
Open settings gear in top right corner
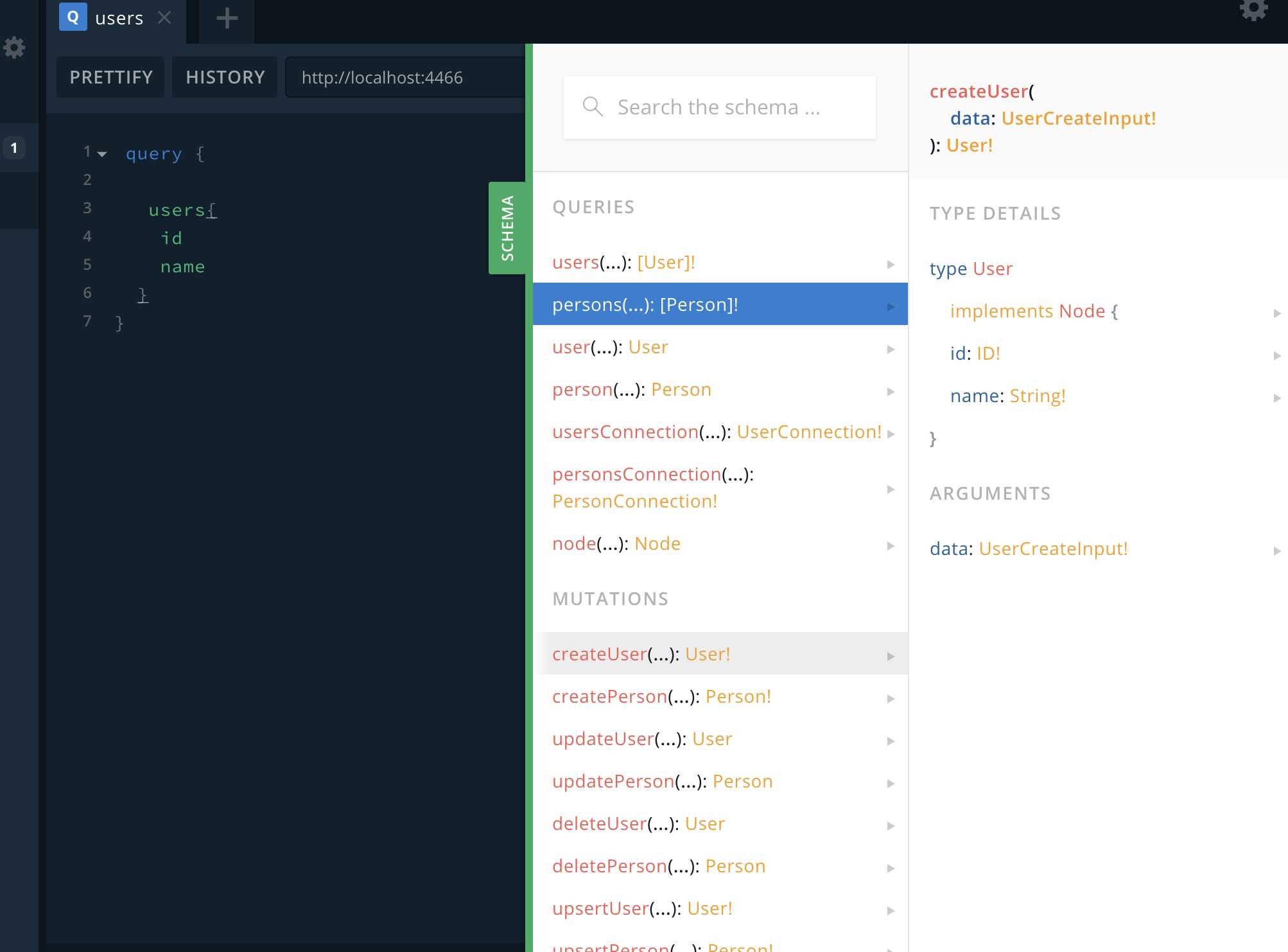(1253, 10)
